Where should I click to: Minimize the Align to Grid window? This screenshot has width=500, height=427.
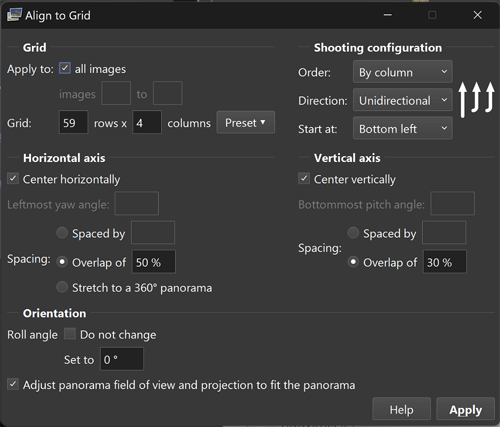(x=388, y=15)
